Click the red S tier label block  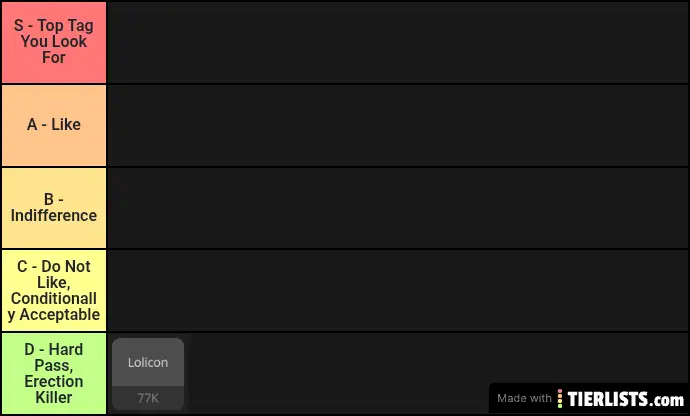(54, 42)
